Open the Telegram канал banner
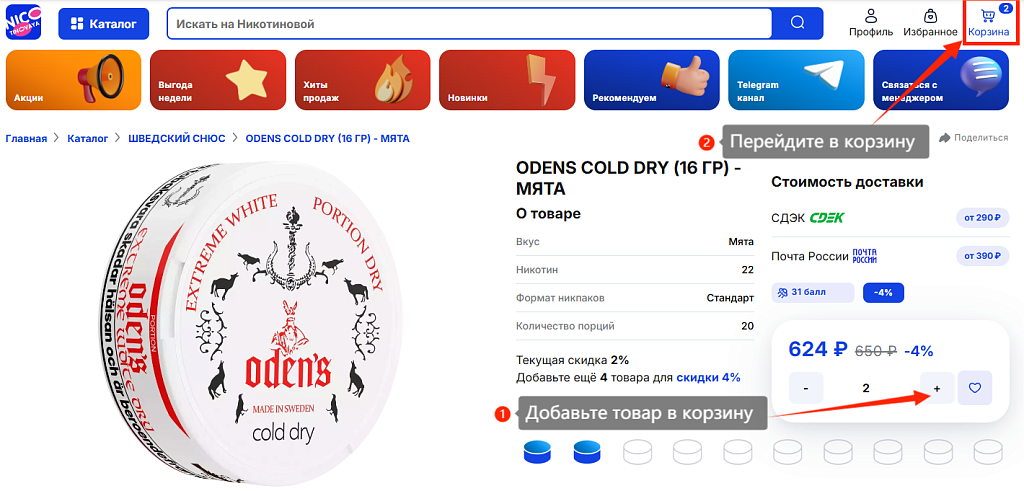The image size is (1024, 491). (x=796, y=80)
